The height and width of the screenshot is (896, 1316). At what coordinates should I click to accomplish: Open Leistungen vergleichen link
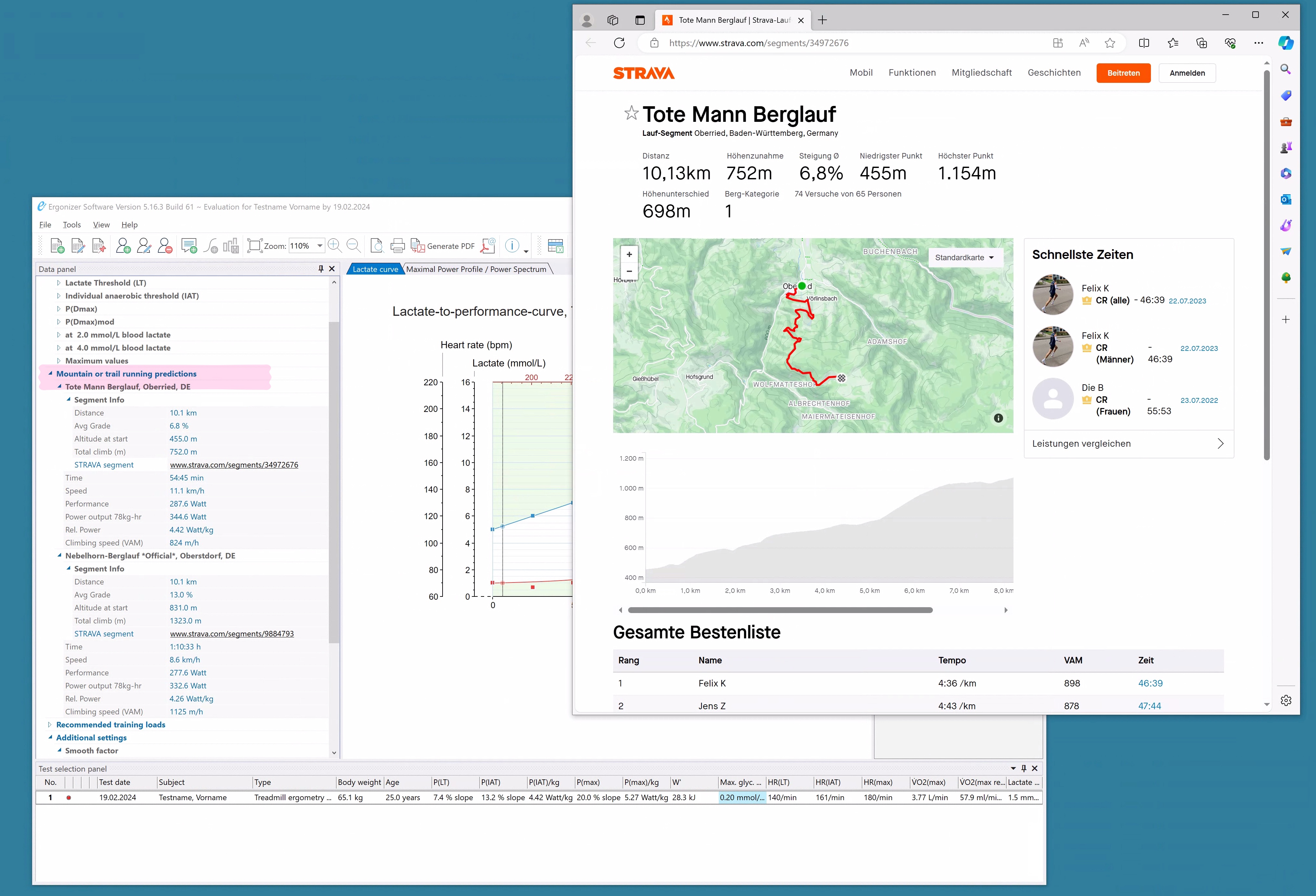[x=1128, y=444]
